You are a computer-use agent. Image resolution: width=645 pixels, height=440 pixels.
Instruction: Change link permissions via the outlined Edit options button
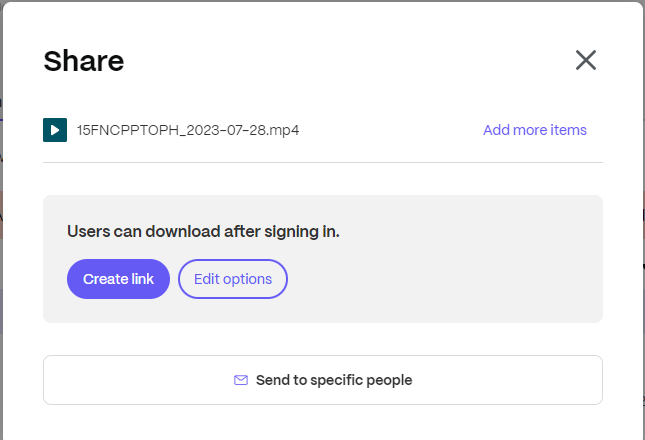[x=233, y=279]
